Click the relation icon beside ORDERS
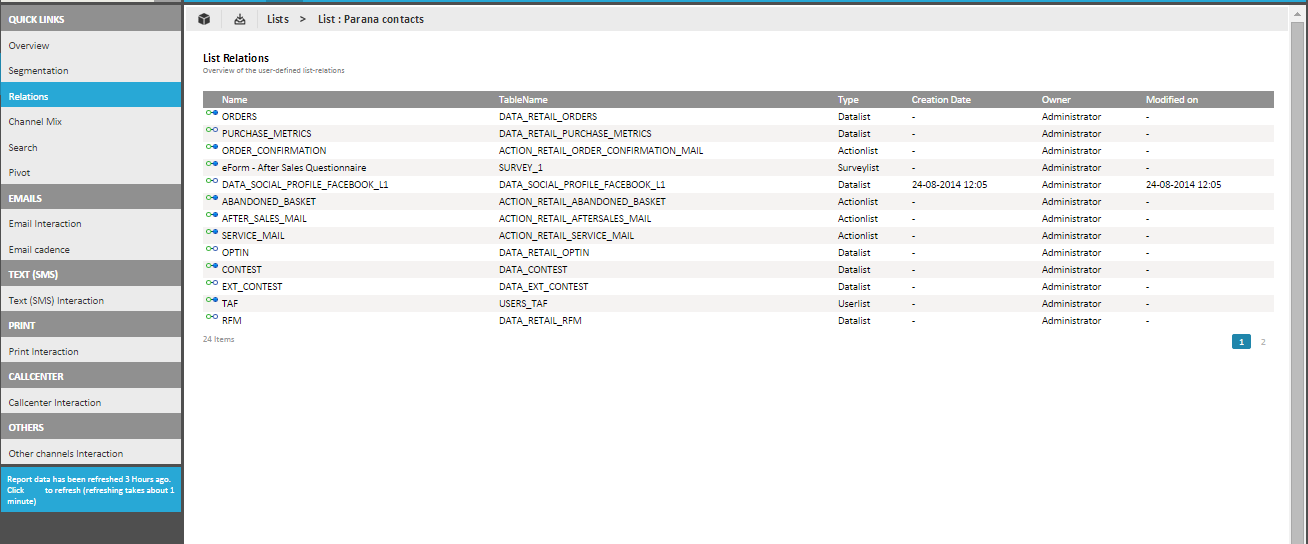 point(211,116)
